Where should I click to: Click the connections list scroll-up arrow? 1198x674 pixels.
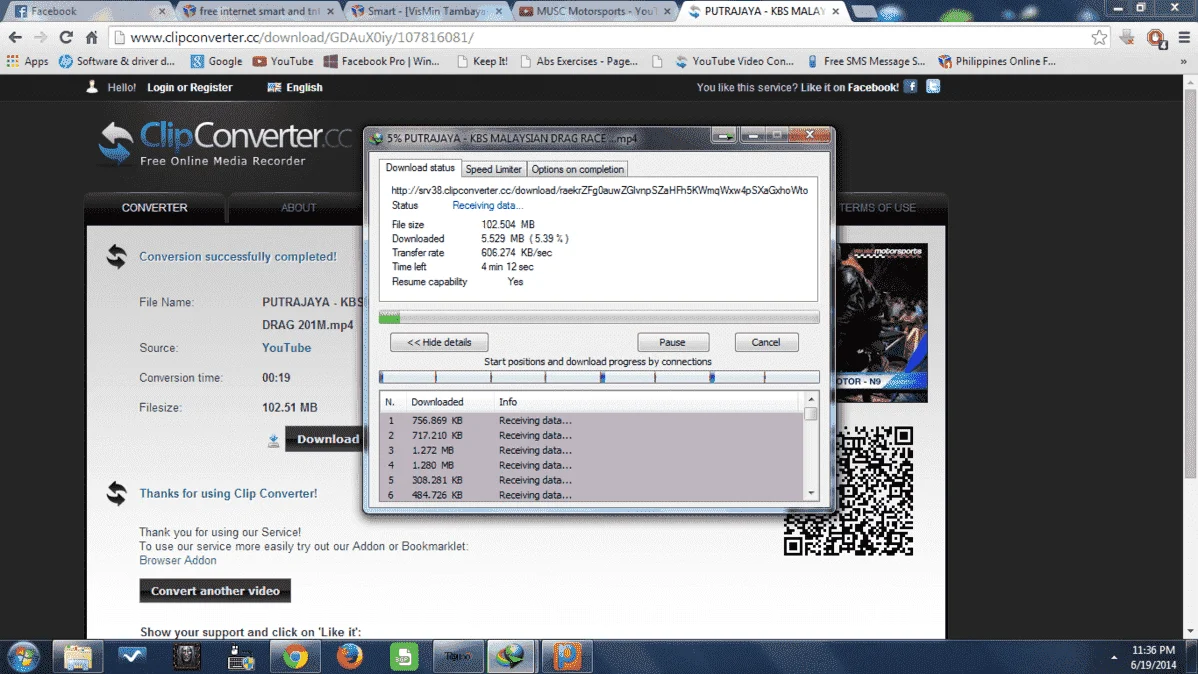coord(811,400)
